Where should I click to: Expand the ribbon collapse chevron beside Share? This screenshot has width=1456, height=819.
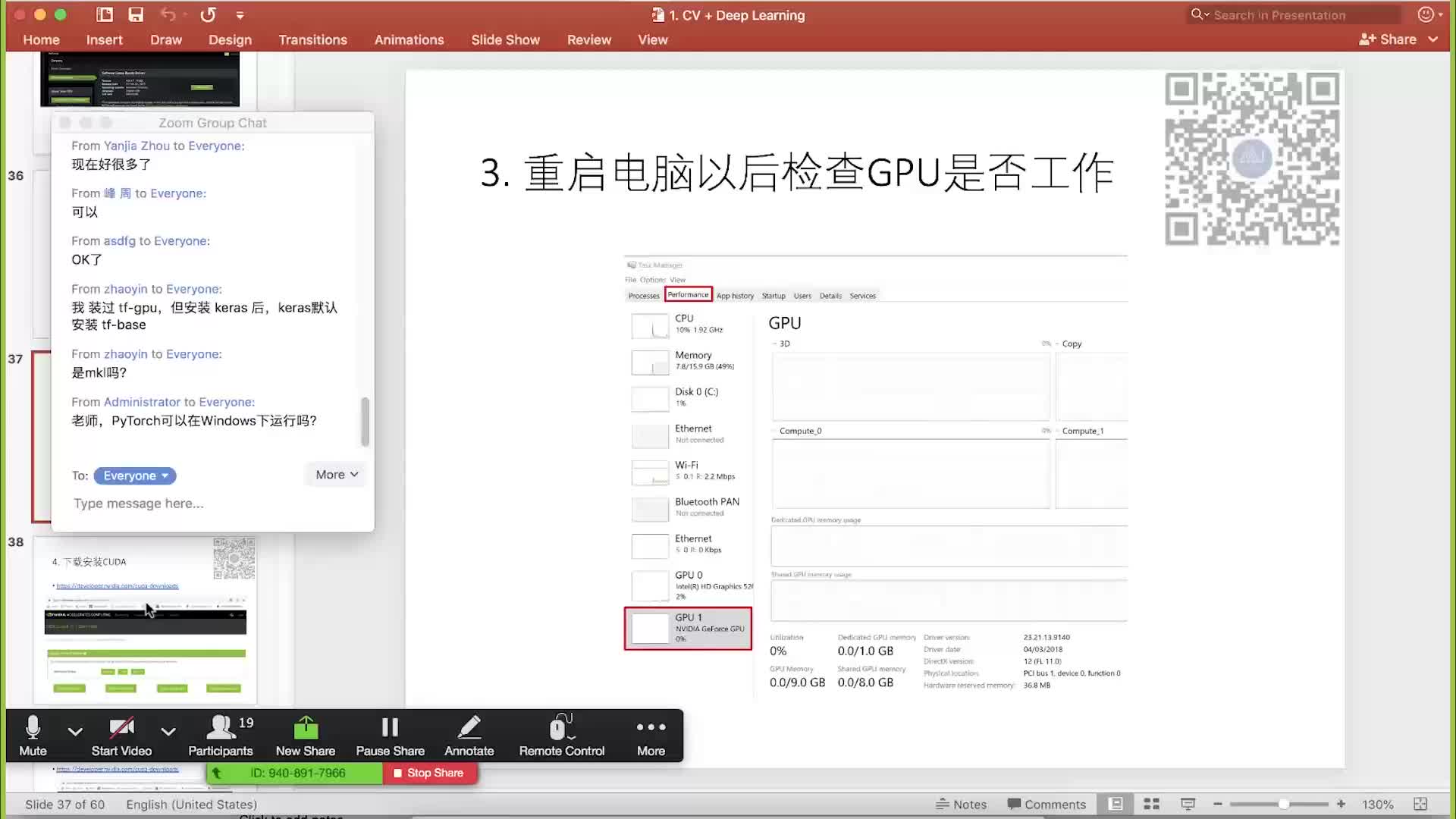tap(1432, 39)
